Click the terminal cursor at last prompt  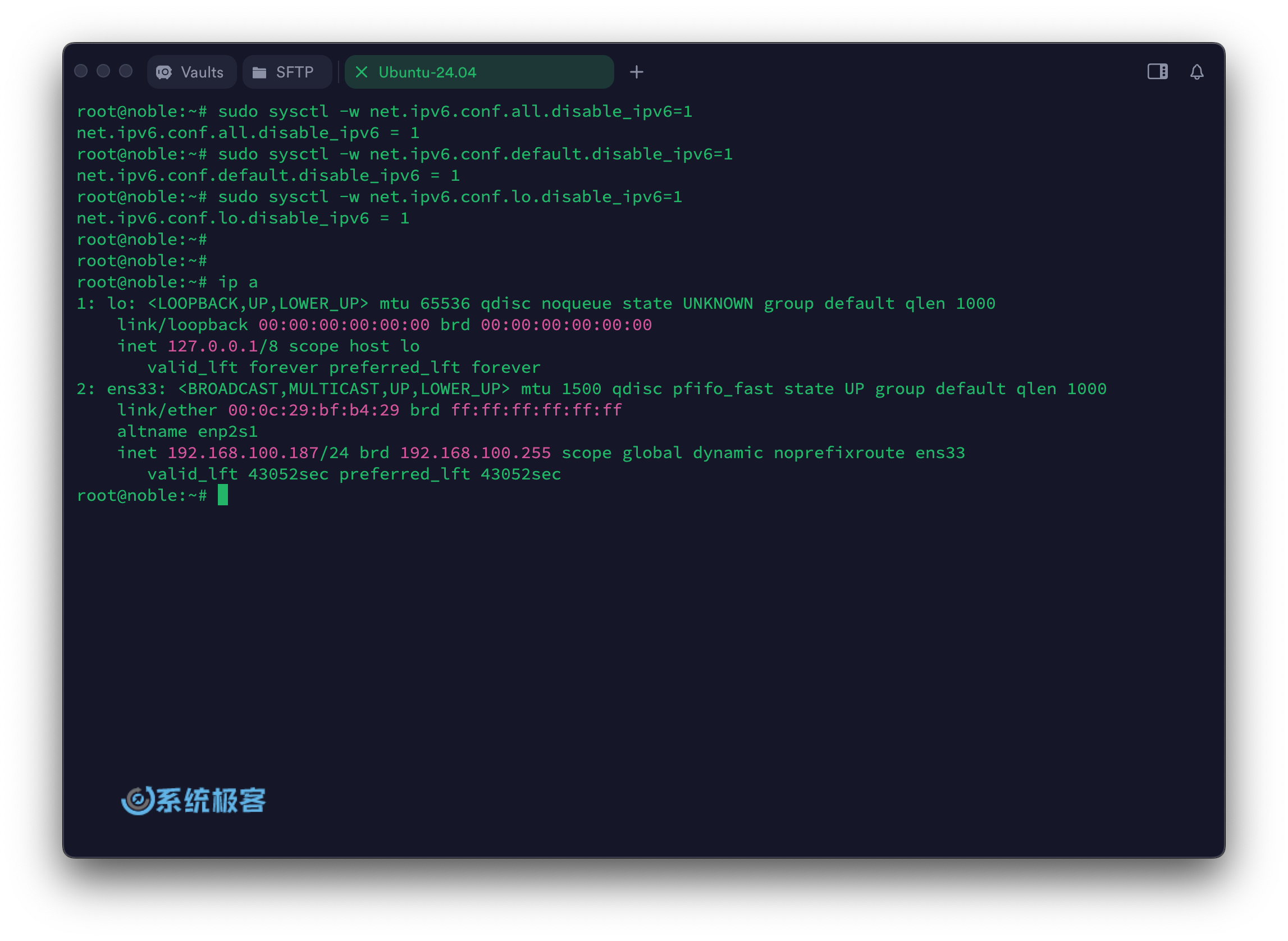(x=223, y=496)
